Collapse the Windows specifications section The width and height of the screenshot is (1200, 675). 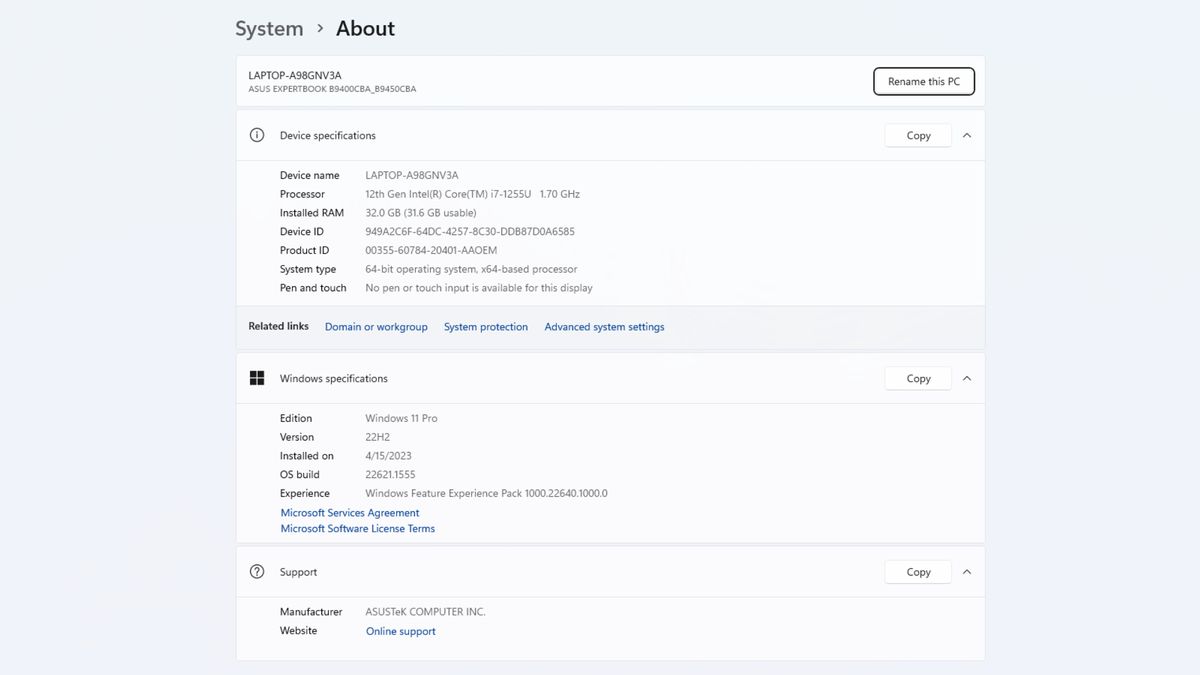pyautogui.click(x=967, y=378)
